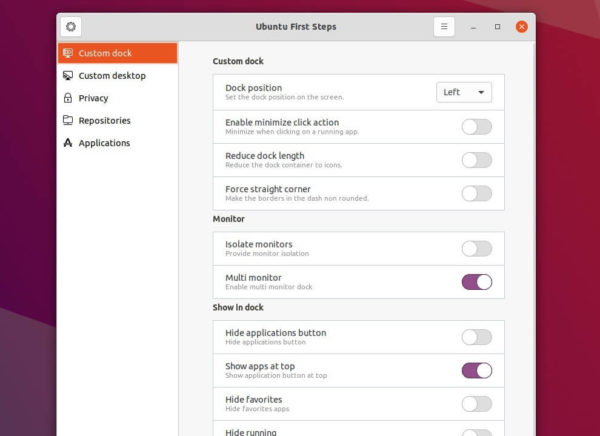Enable minimize click action toggle

click(476, 127)
